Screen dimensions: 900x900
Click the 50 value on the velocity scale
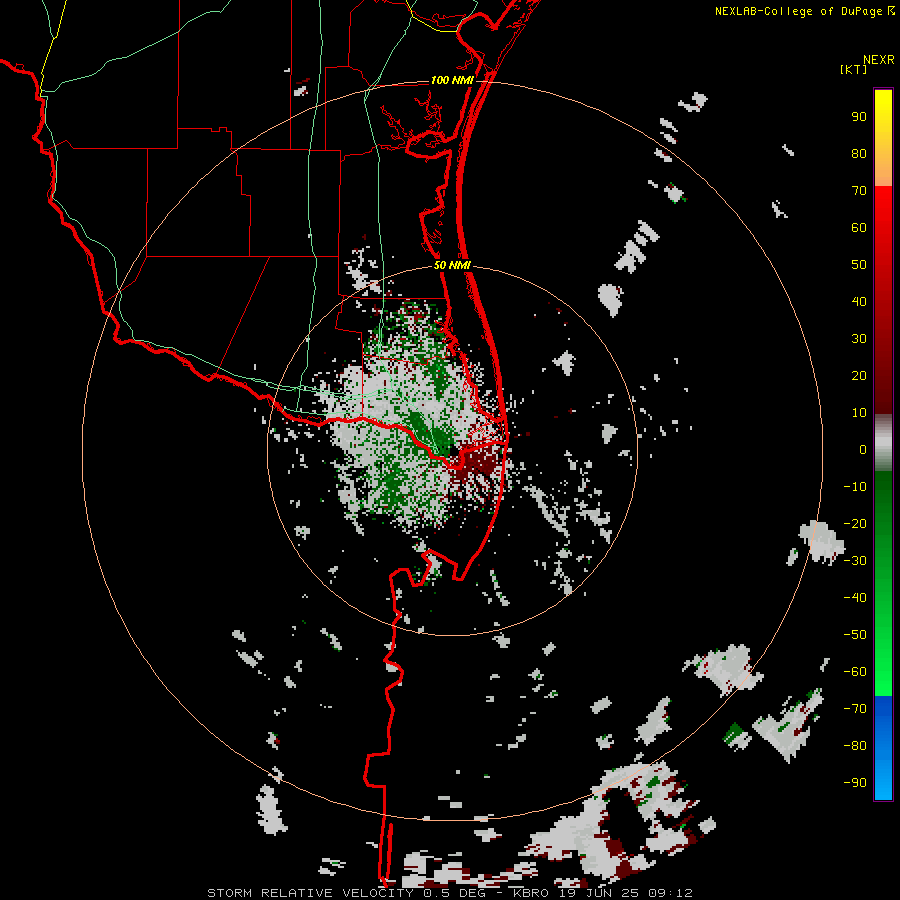pos(859,265)
